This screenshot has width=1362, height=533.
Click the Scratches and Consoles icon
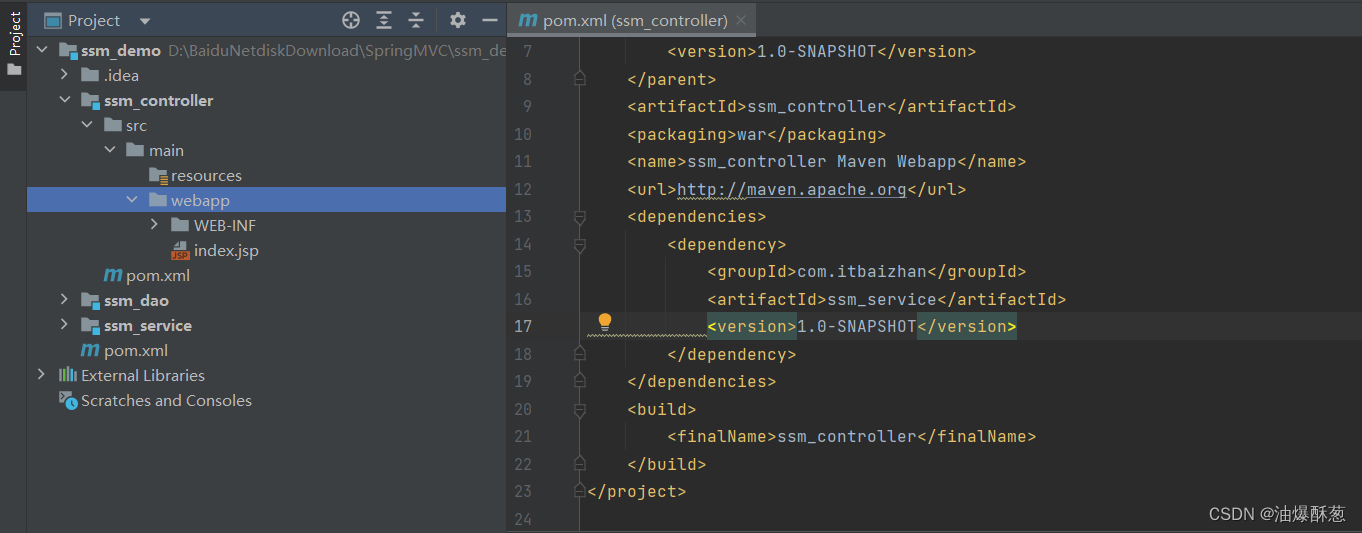[68, 400]
